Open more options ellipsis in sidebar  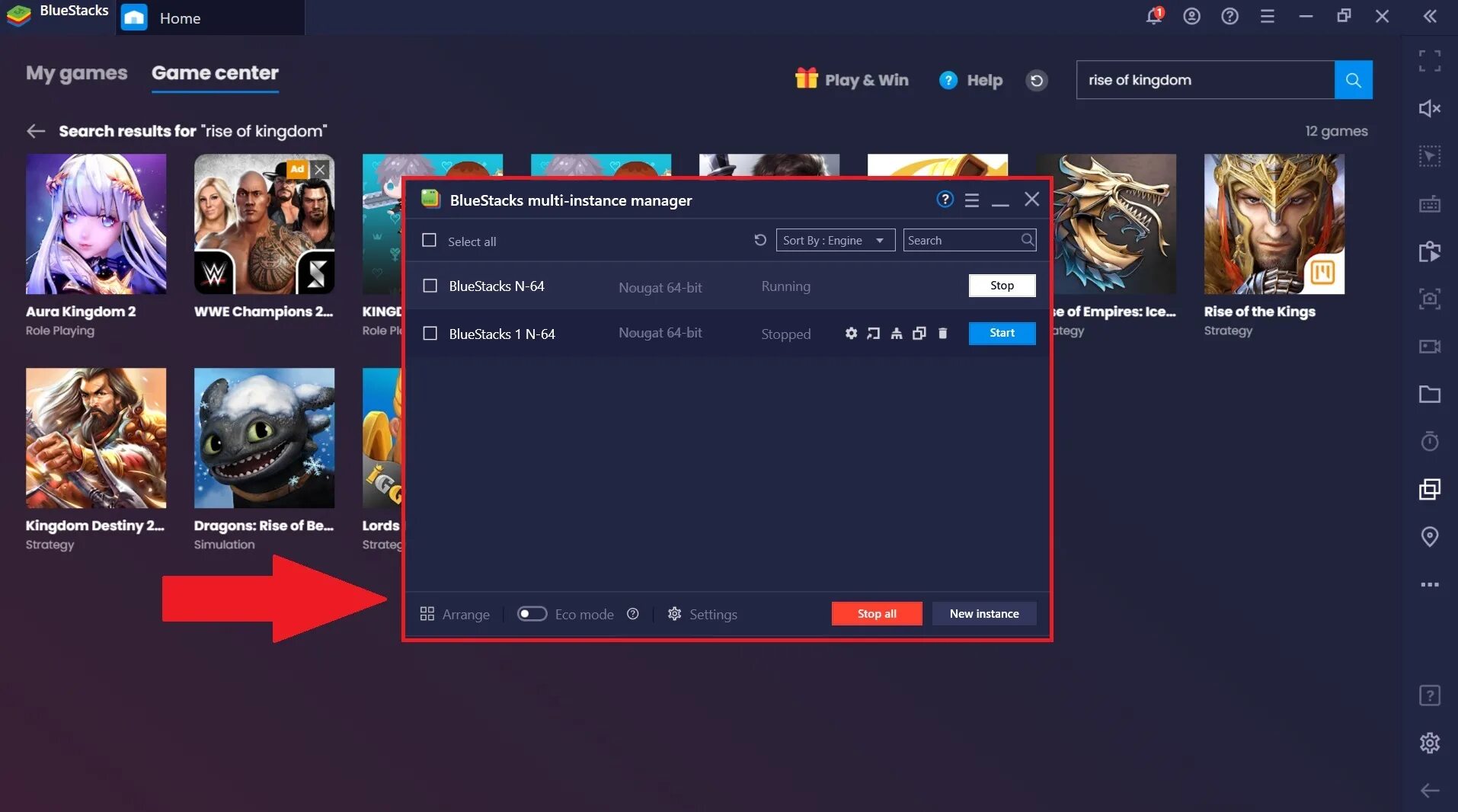1430,584
